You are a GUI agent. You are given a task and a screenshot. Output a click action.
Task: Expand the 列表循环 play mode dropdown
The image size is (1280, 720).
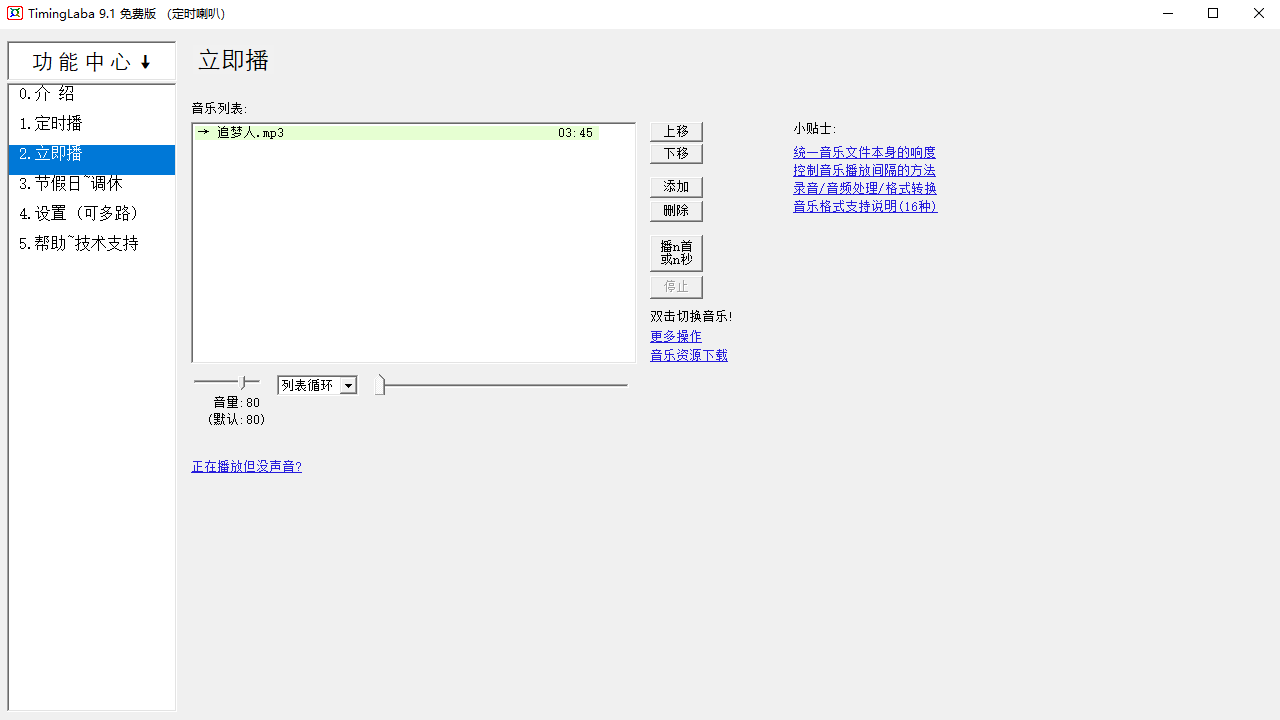point(348,386)
